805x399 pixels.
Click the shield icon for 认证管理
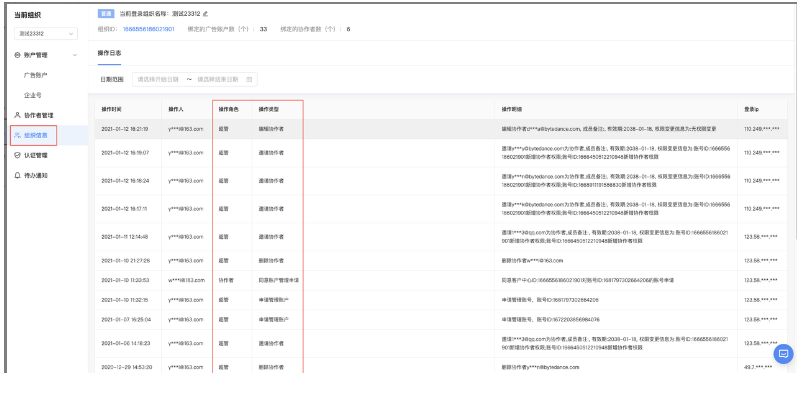pyautogui.click(x=17, y=155)
